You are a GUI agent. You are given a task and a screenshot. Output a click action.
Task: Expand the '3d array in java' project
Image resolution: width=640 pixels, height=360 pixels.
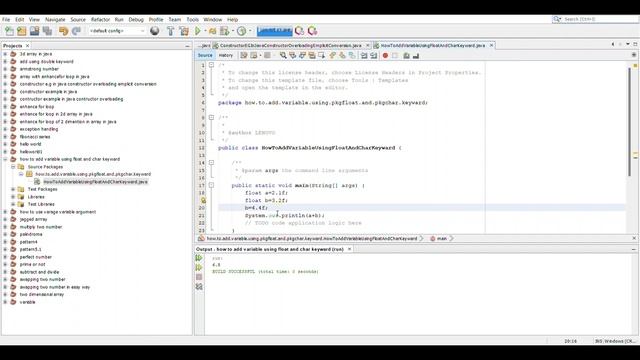click(5, 54)
